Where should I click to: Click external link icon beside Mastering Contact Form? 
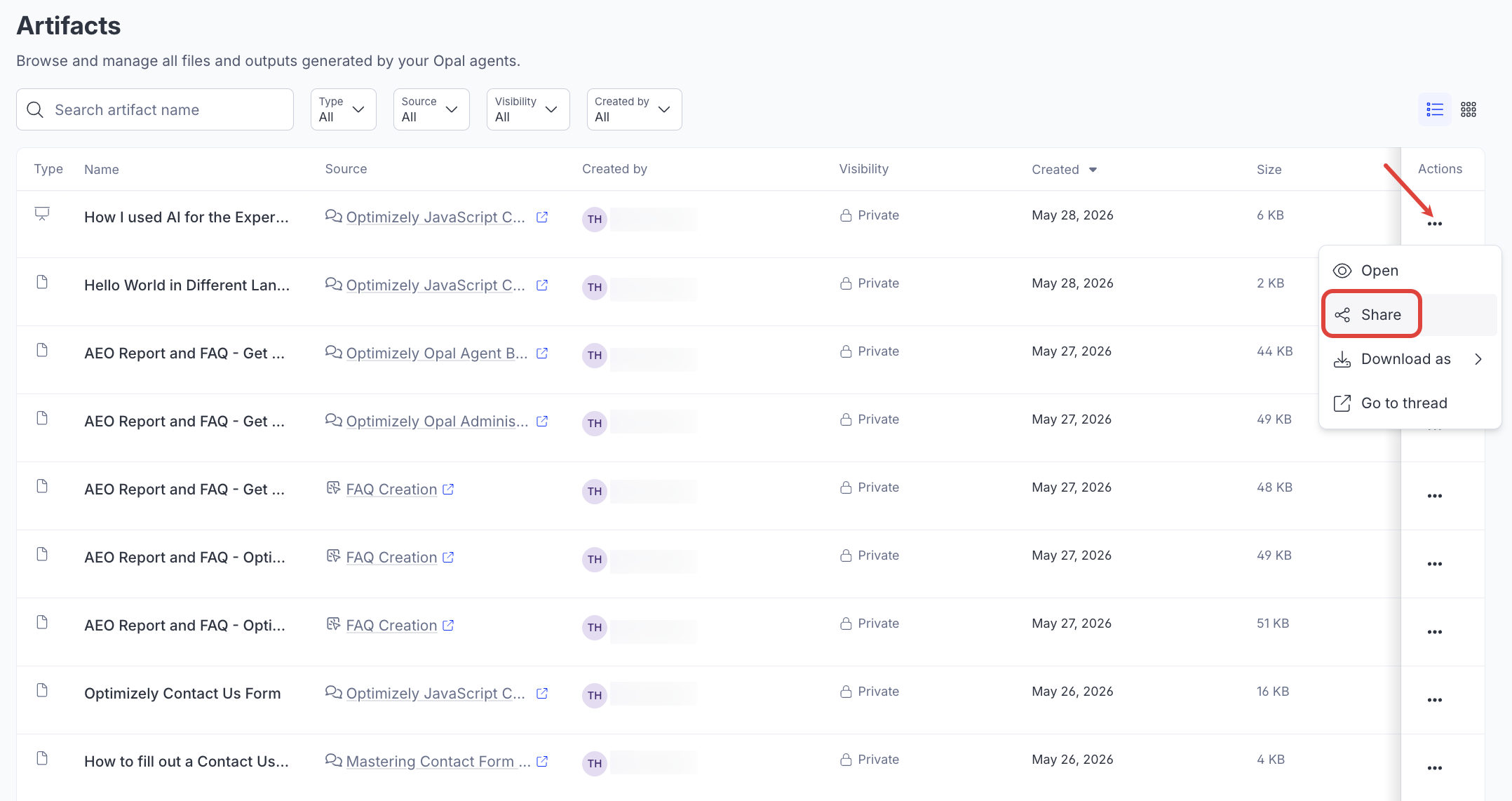click(x=542, y=762)
